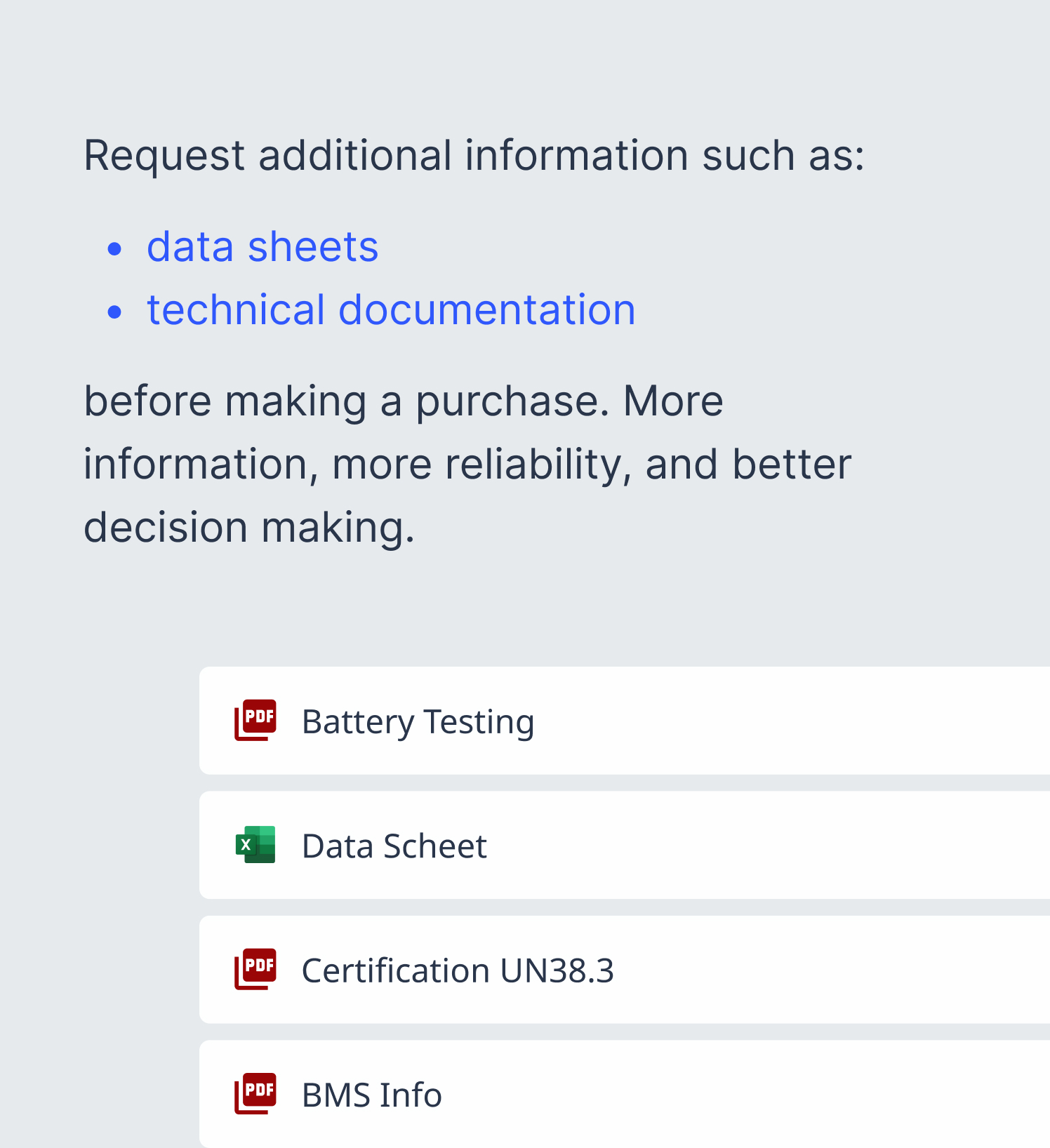Follow the "technical documentation" link

[391, 310]
